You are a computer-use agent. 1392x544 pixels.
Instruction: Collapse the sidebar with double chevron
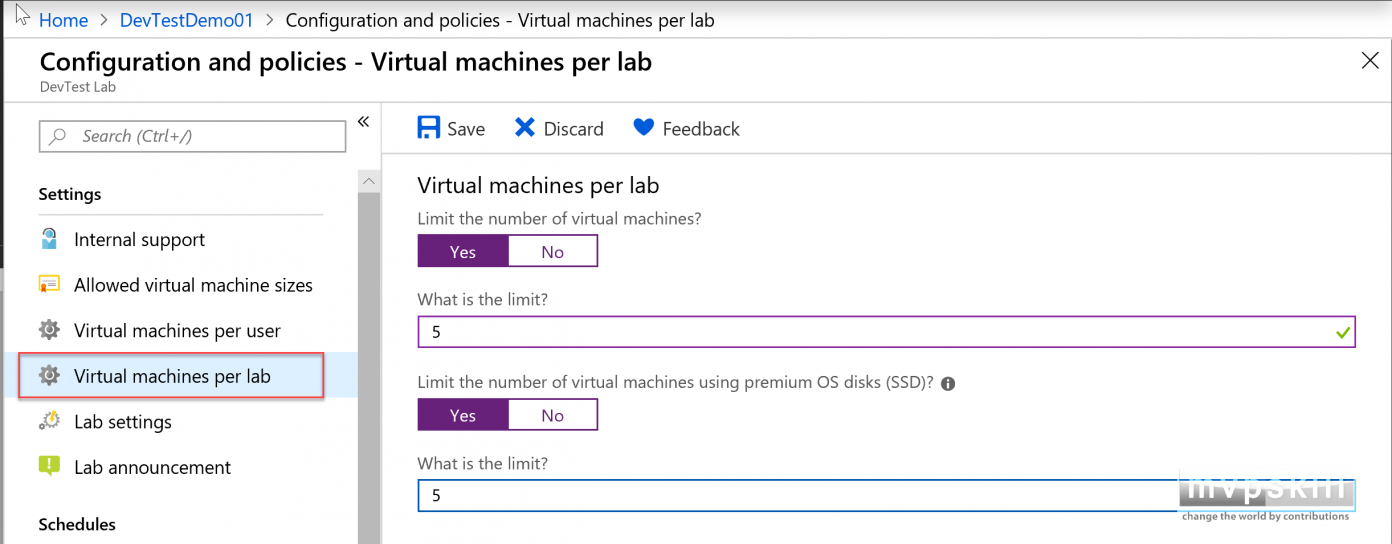pos(363,121)
